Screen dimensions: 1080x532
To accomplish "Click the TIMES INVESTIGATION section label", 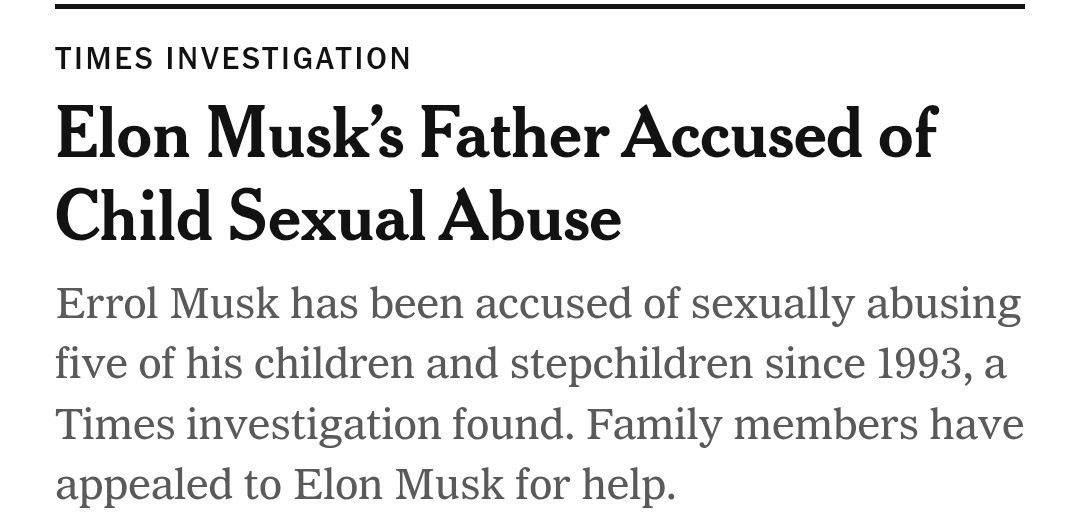I will click(x=233, y=59).
